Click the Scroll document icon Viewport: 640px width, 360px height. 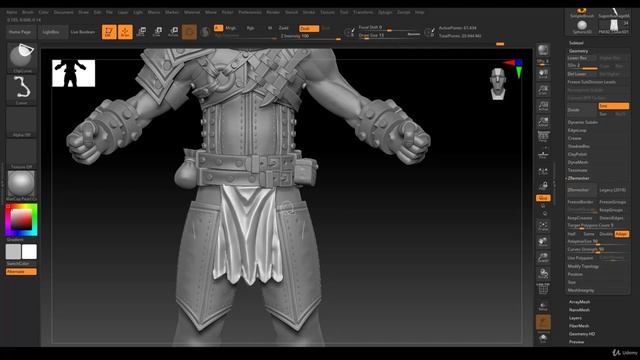(543, 74)
